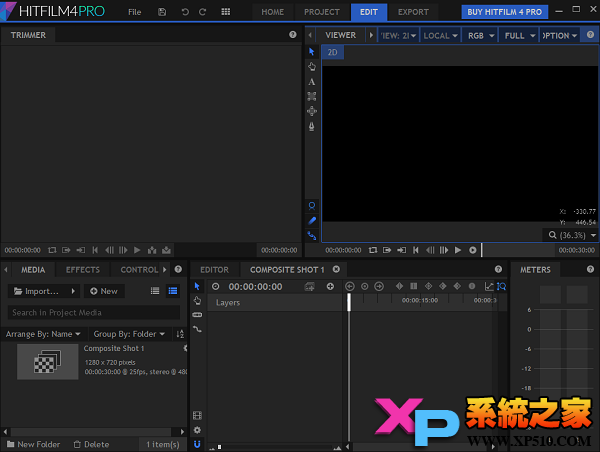Toggle media sort order ascending/descending
Viewport: 600px width, 452px height.
pos(180,334)
